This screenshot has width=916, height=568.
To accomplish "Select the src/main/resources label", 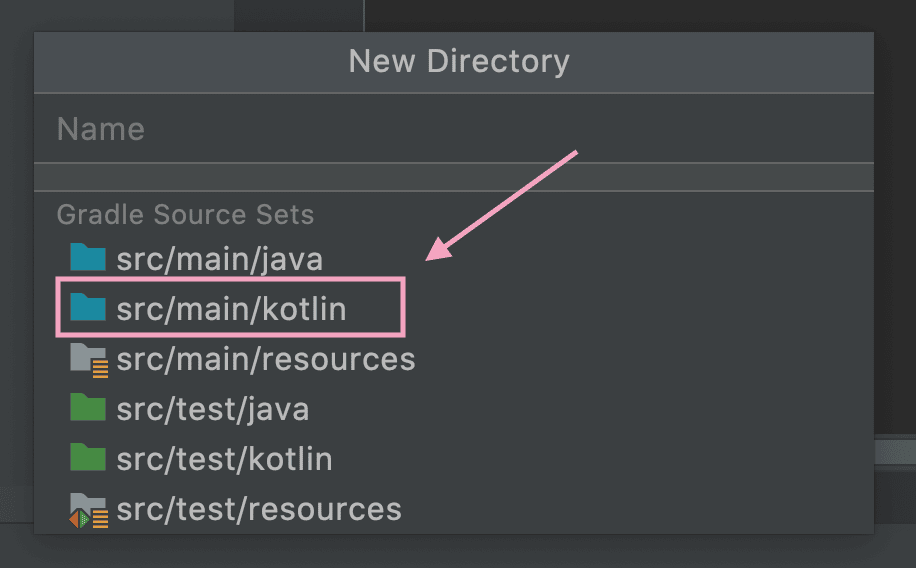I will 266,359.
